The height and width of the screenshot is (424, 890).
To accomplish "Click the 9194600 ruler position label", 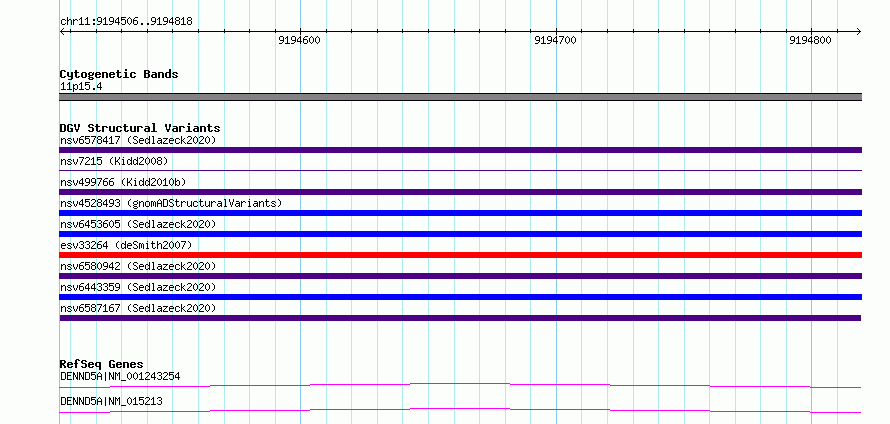I will [300, 40].
